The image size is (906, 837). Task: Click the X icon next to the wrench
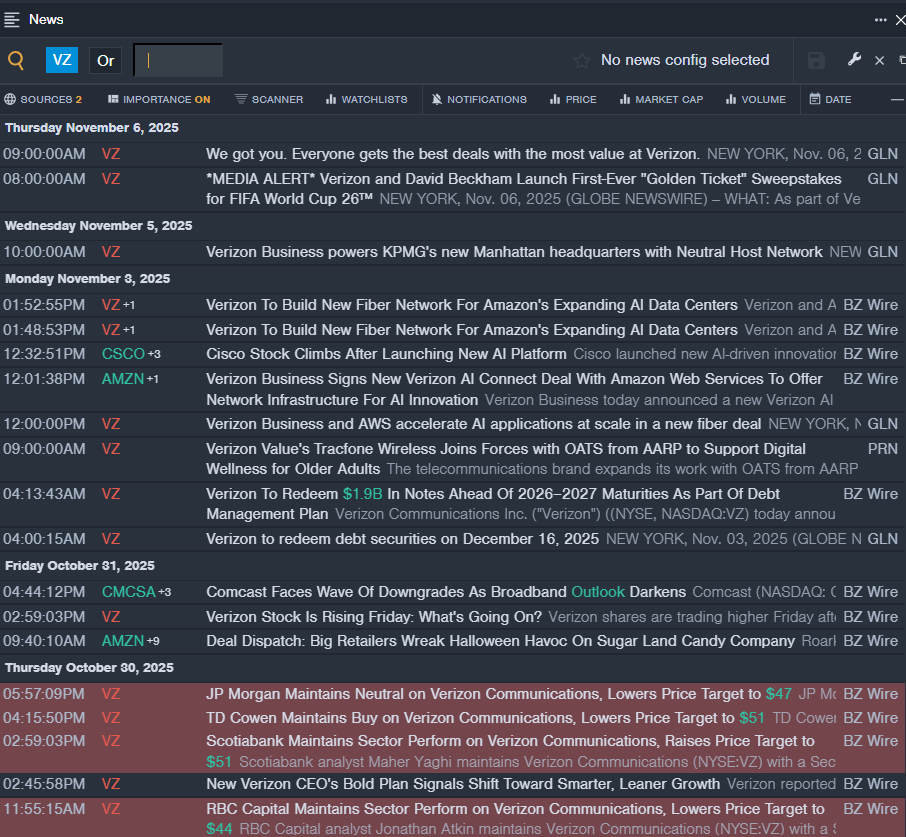tap(879, 60)
